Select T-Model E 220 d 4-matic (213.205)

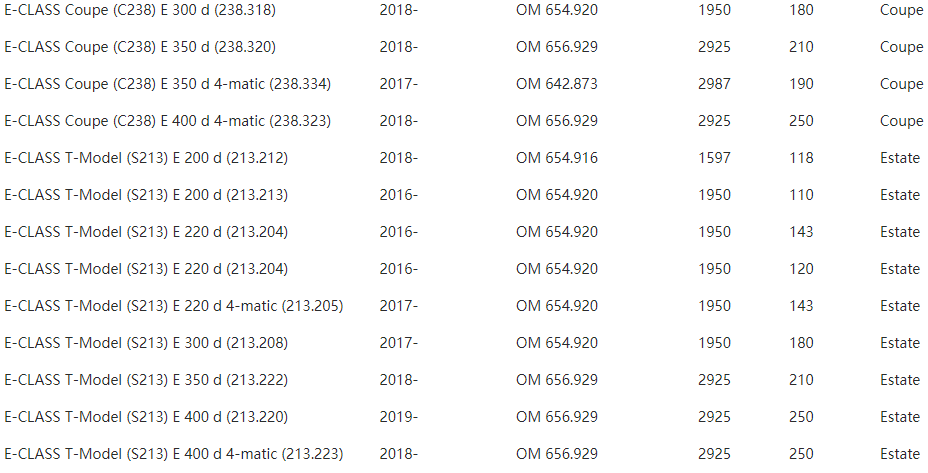click(x=173, y=306)
